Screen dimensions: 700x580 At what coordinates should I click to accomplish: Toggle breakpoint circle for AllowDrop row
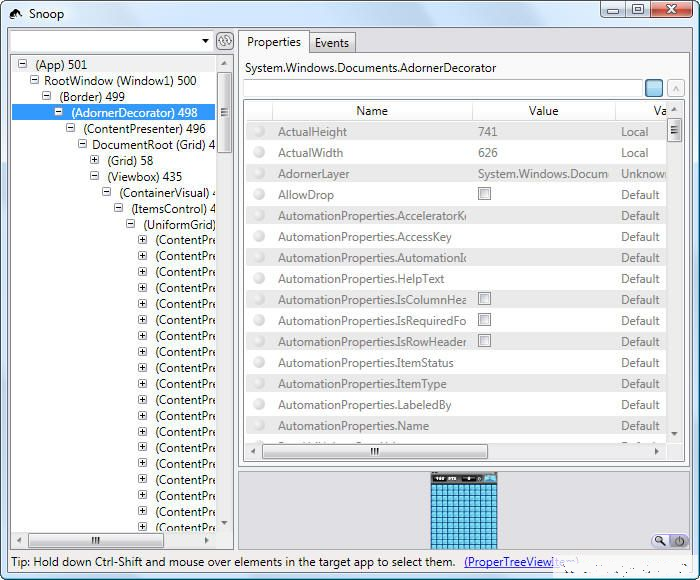click(259, 194)
